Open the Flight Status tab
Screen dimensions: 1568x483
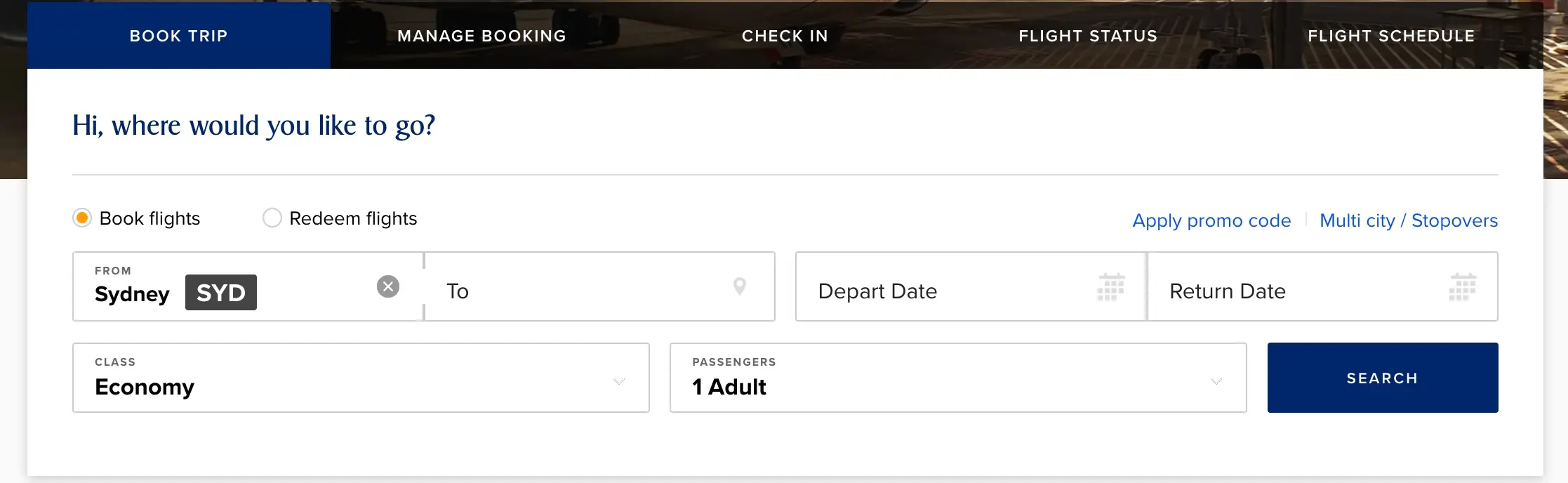pos(1088,36)
